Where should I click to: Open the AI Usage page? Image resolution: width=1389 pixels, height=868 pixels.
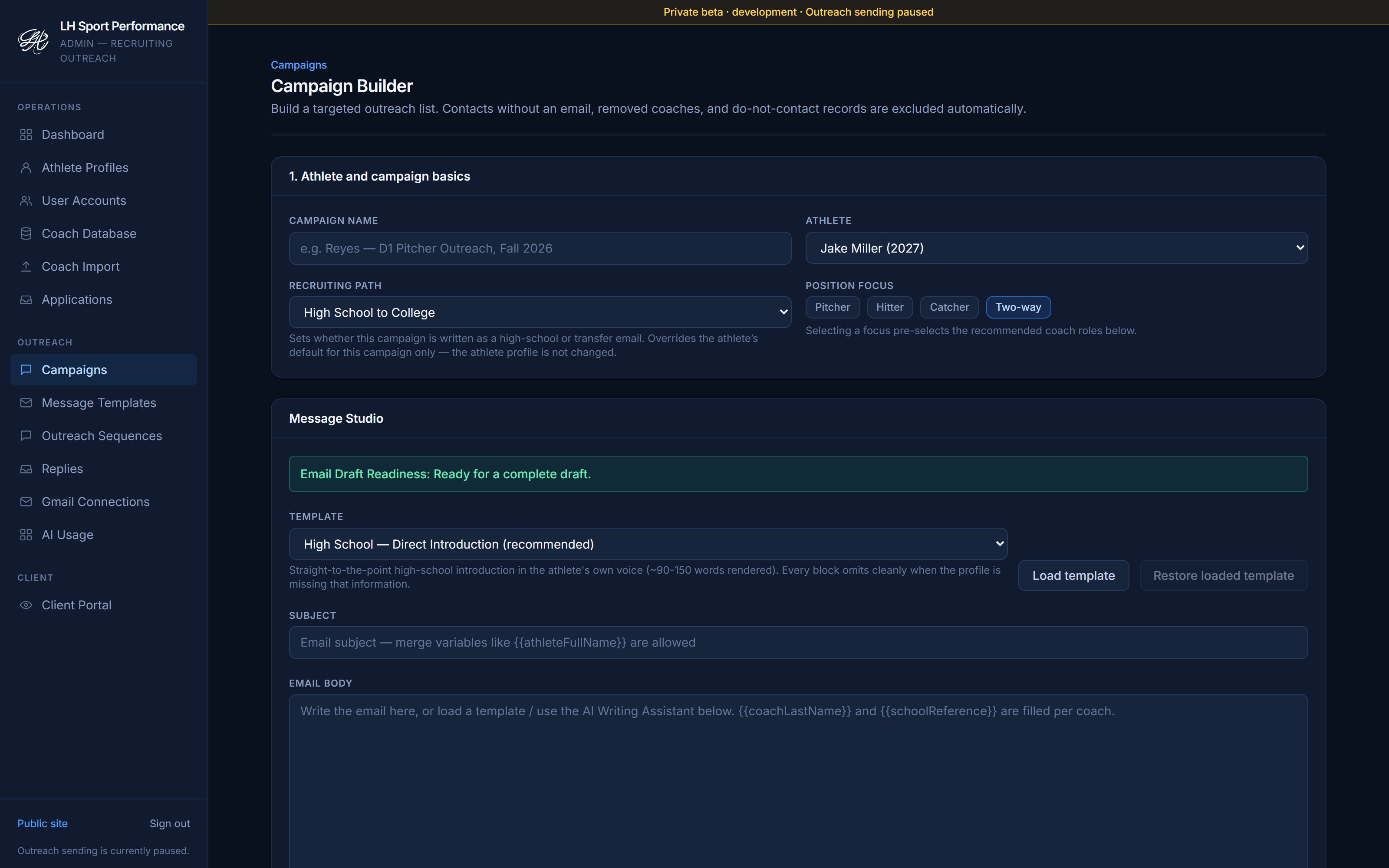tap(103, 535)
